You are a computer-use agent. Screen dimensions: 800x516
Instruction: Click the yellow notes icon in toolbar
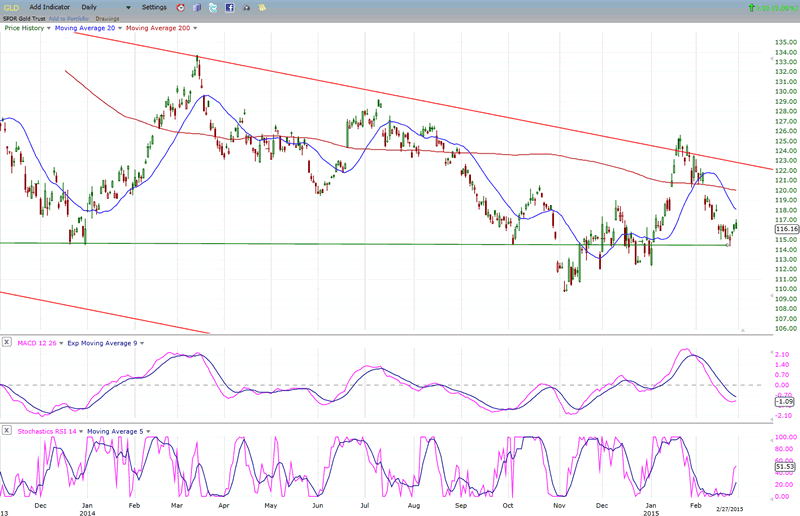259,7
